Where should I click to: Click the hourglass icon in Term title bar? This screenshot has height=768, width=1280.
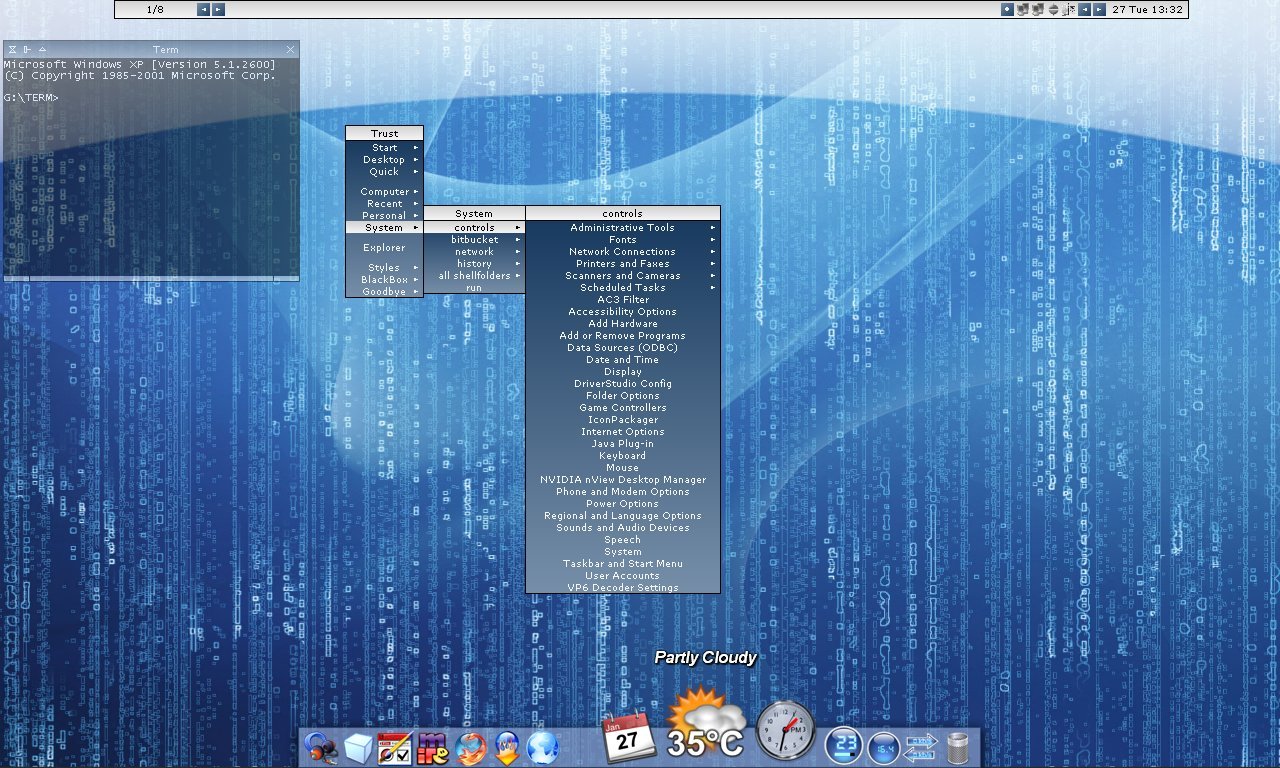(x=10, y=49)
